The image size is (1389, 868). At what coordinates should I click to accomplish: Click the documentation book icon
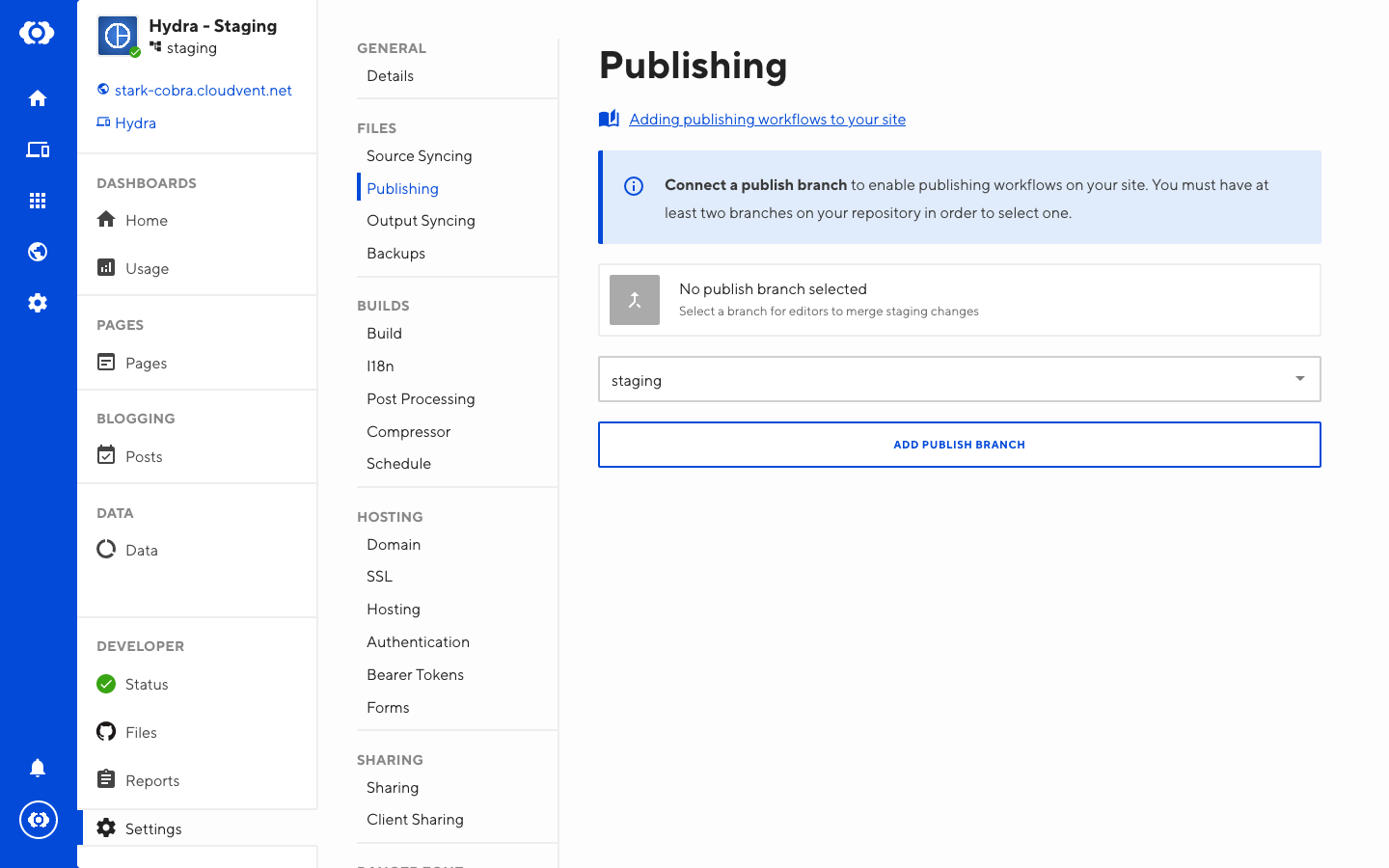coord(609,119)
